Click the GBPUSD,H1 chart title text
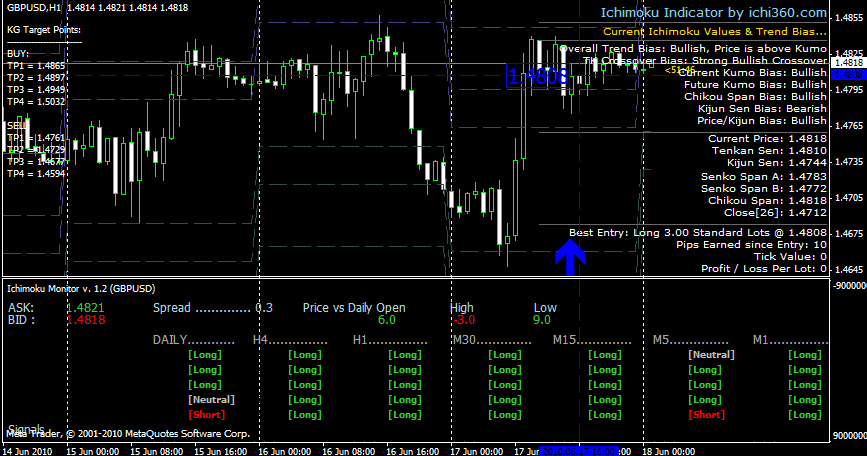The width and height of the screenshot is (867, 456). (x=34, y=8)
